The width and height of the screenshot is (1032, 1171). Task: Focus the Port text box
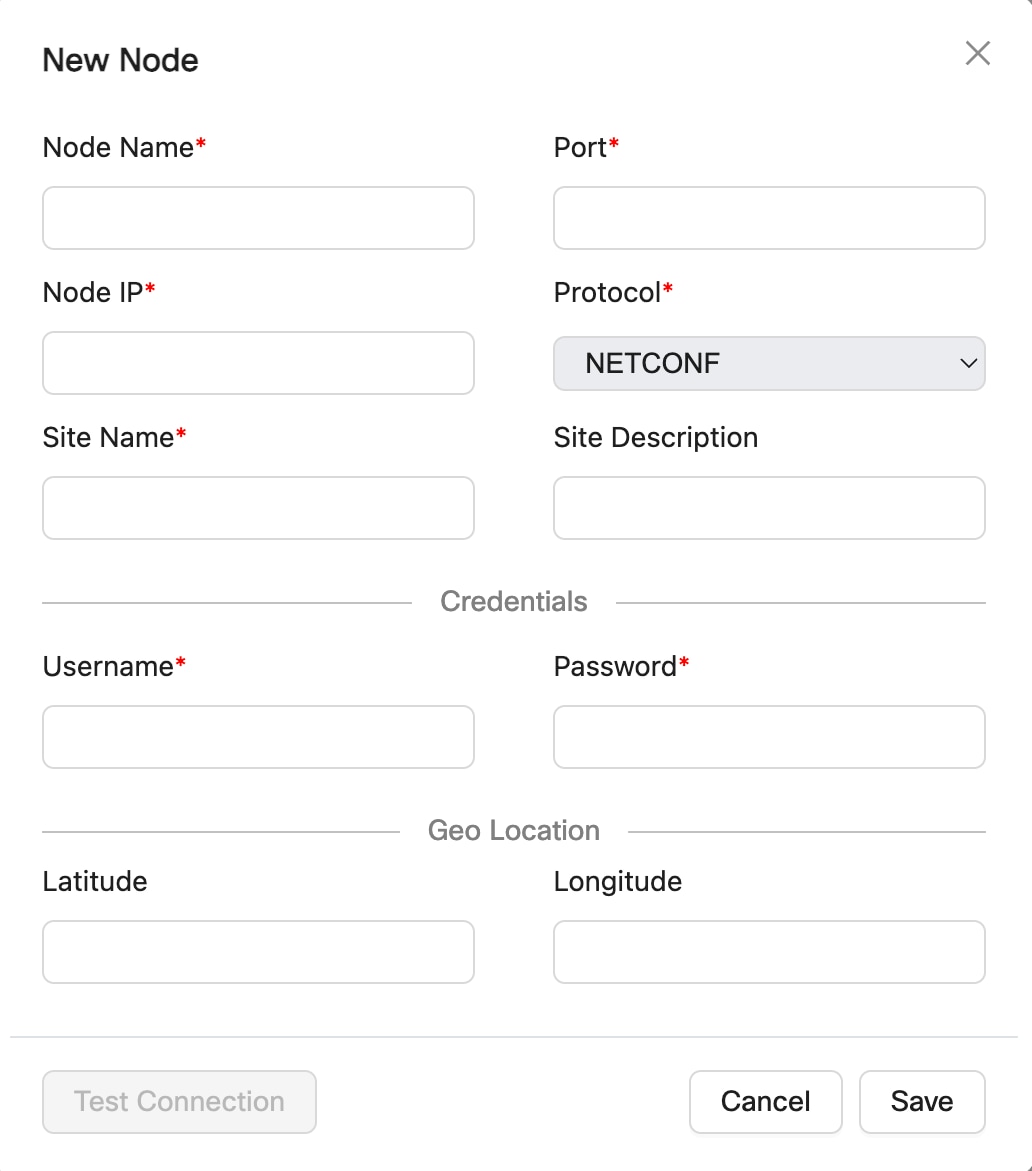pyautogui.click(x=769, y=218)
